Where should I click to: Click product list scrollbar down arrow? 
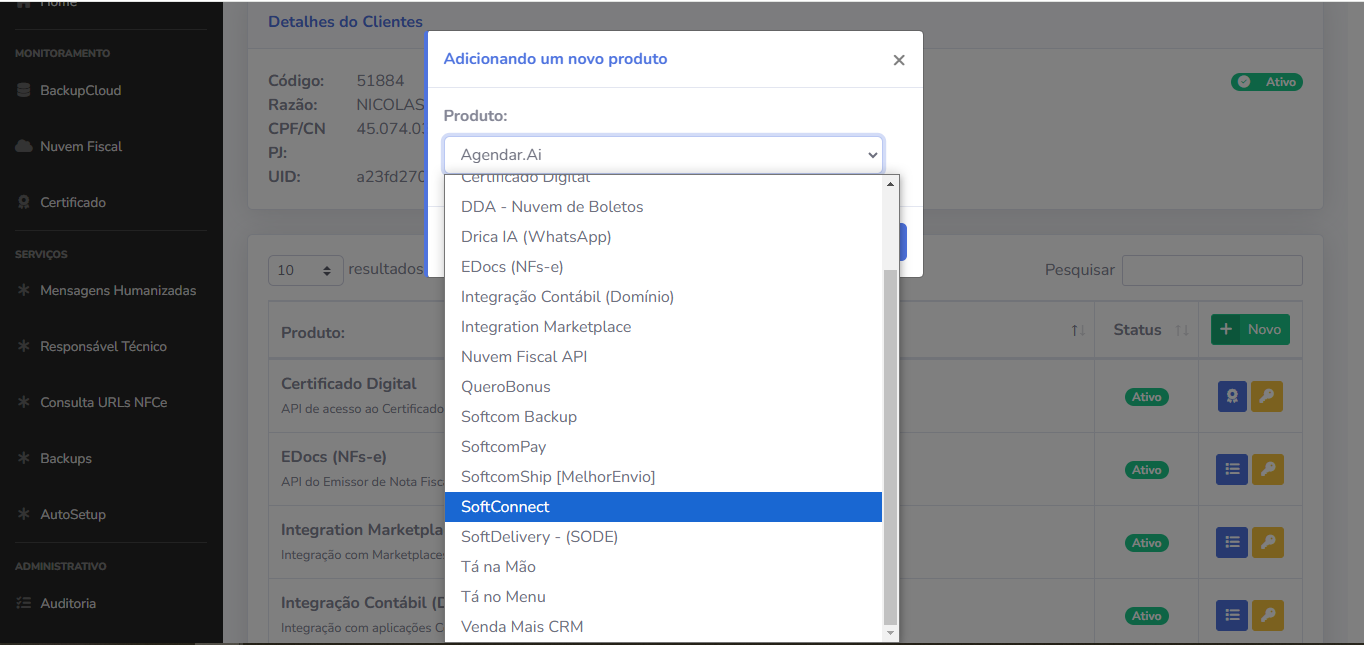click(890, 632)
